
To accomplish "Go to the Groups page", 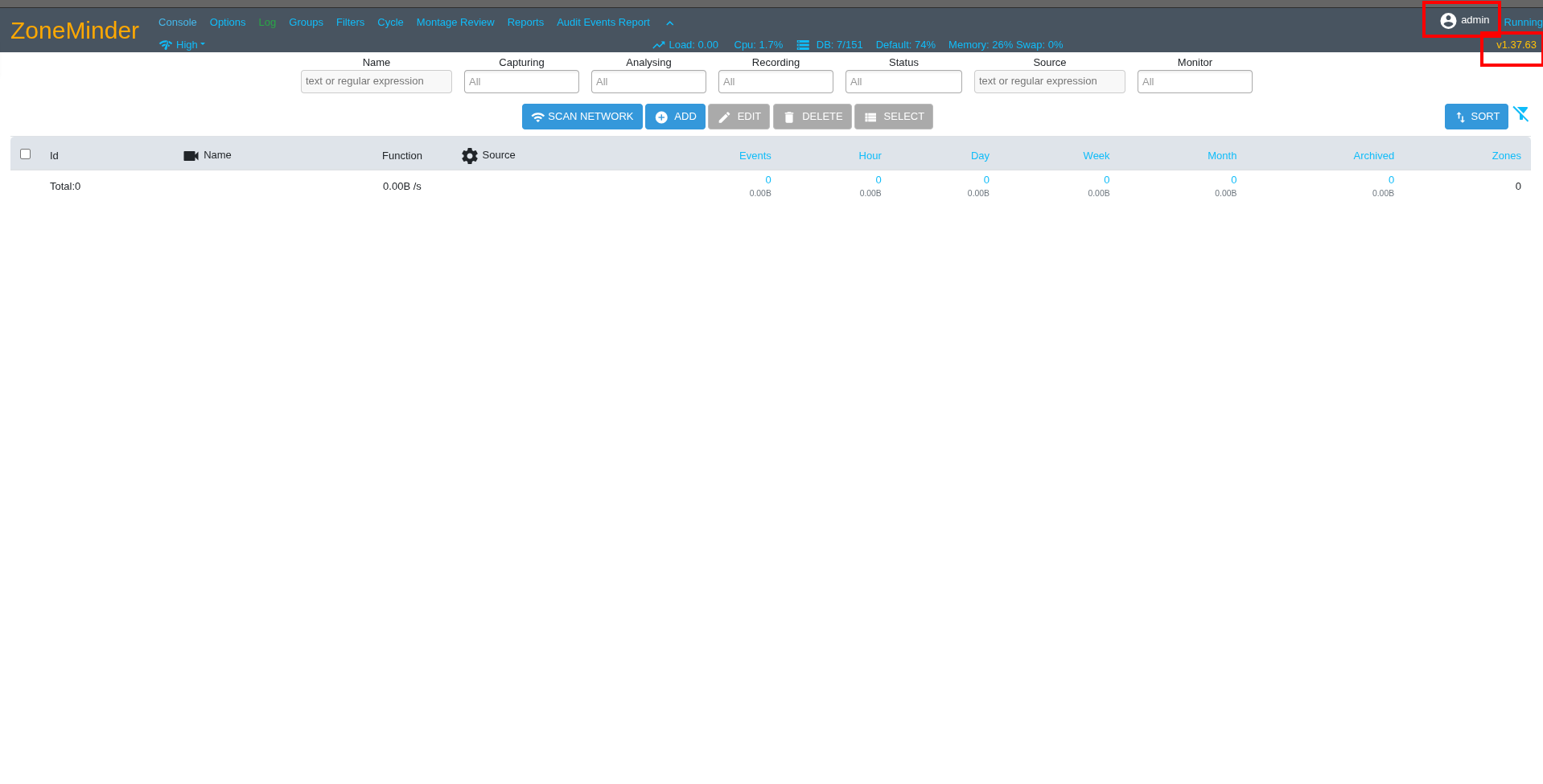I will click(x=306, y=23).
